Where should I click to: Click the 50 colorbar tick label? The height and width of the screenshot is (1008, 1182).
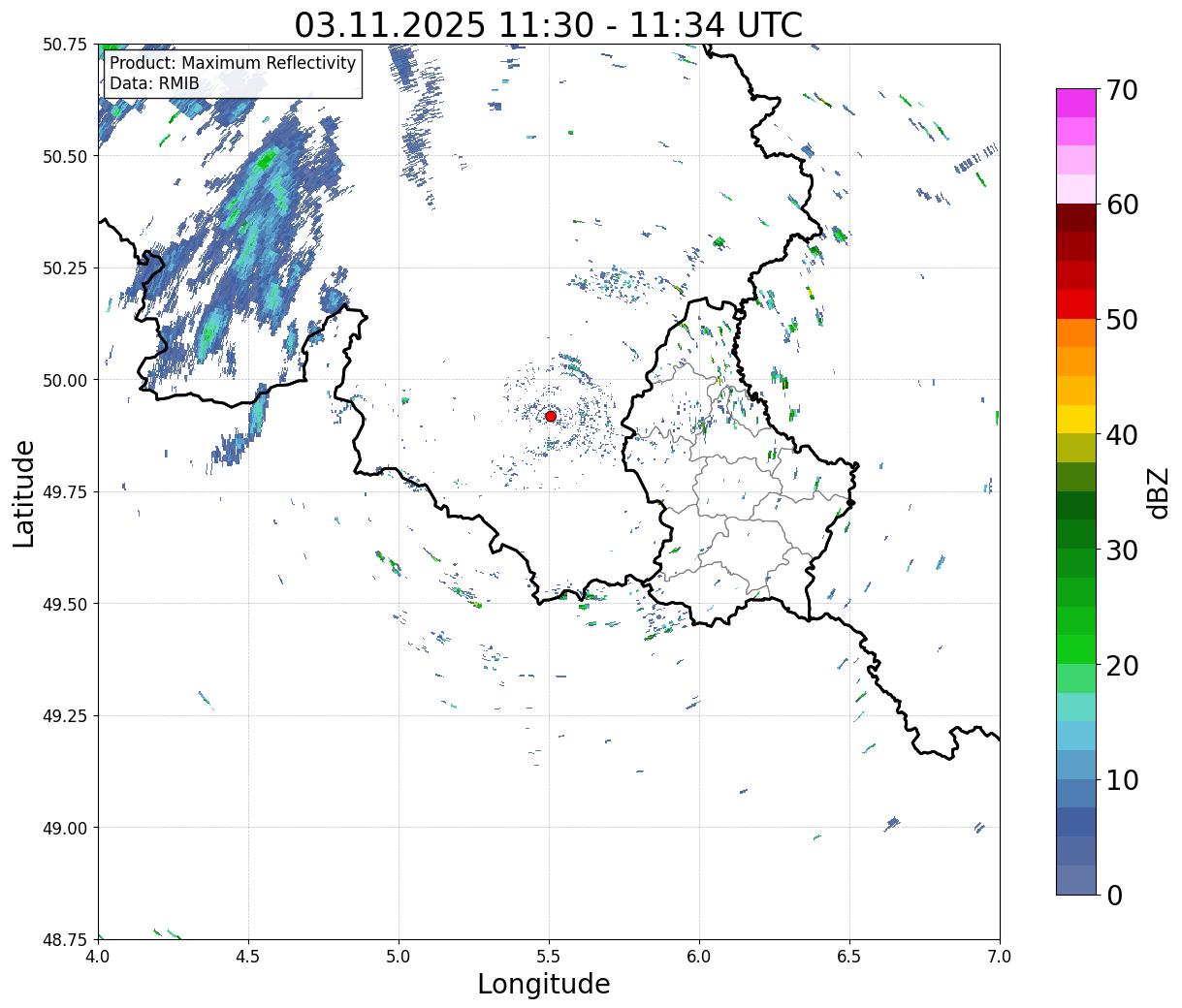1122,319
